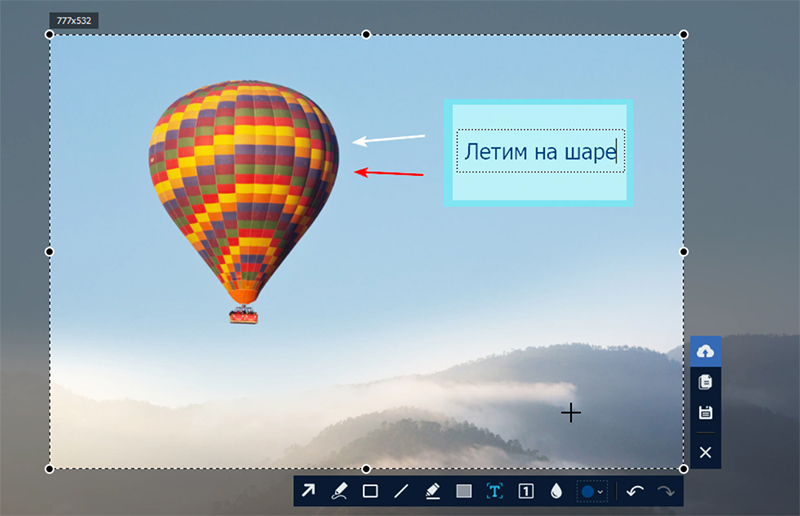Pick the Line tool
This screenshot has height=516, width=800.
coord(401,491)
